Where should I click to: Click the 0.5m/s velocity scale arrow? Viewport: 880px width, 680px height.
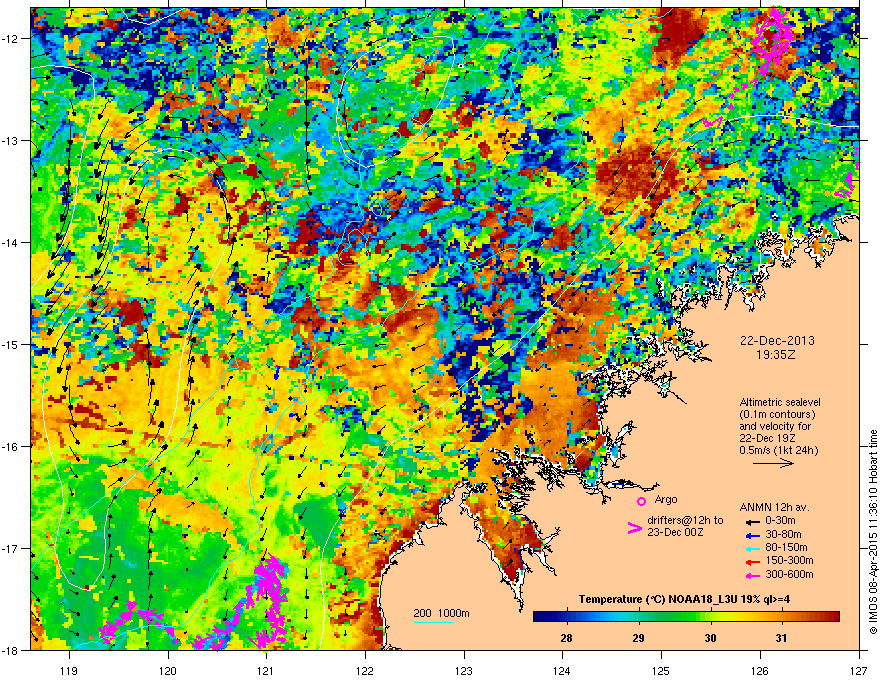(773, 463)
